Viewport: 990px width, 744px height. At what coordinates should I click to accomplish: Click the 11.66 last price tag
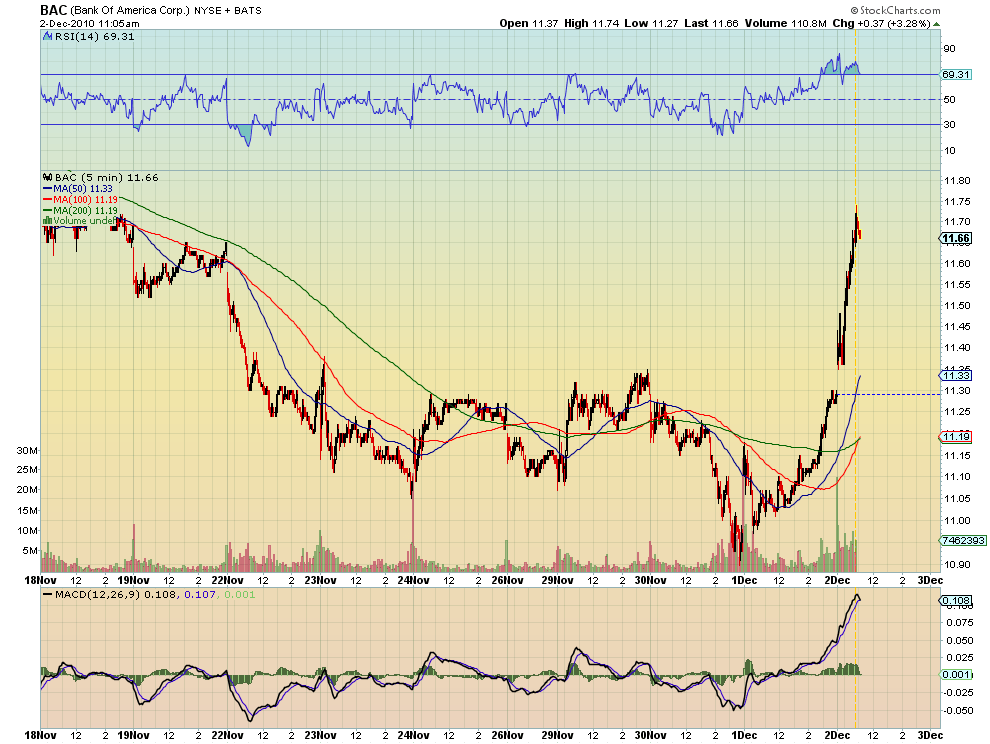point(956,238)
